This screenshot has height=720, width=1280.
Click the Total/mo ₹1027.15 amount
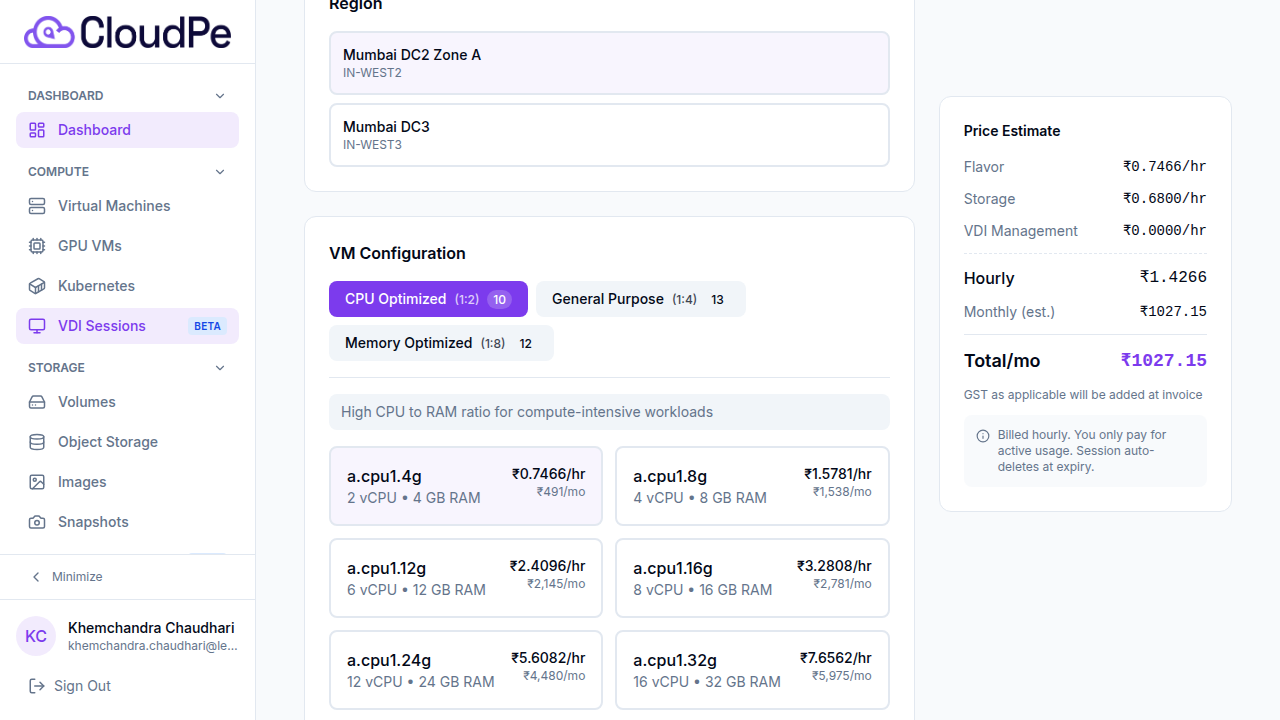point(1163,360)
